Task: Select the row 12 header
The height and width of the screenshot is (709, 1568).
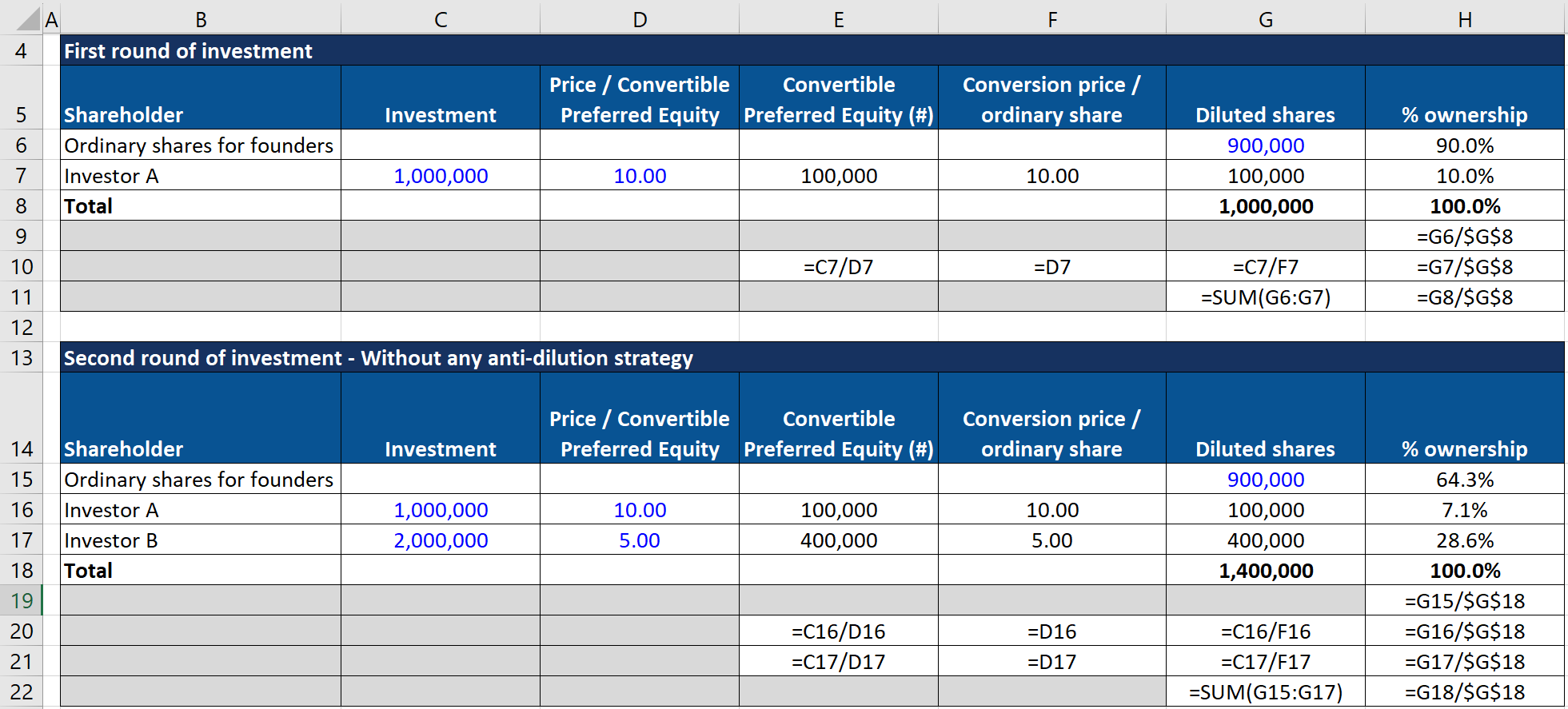Action: (x=22, y=327)
